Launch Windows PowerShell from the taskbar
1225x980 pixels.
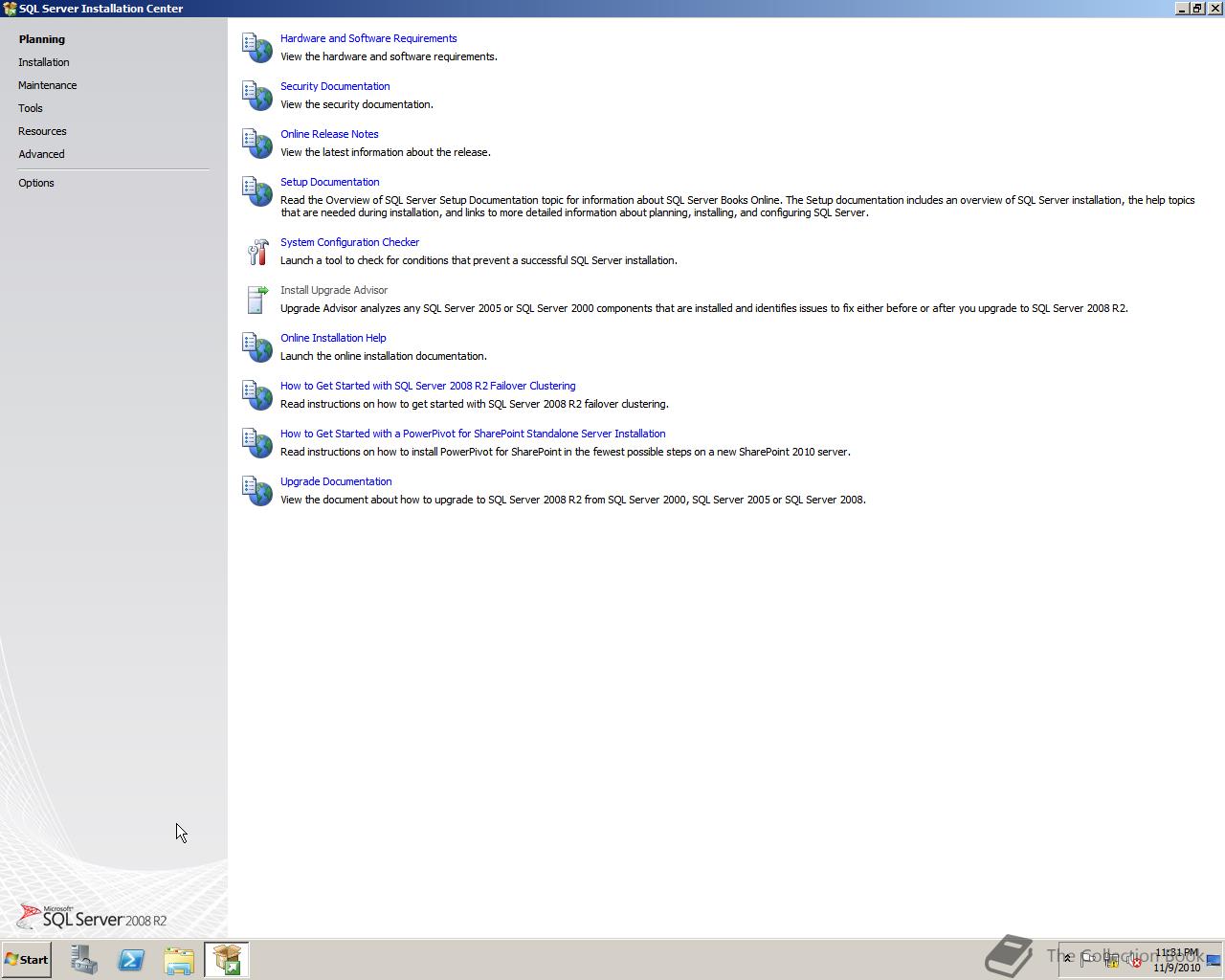point(131,960)
